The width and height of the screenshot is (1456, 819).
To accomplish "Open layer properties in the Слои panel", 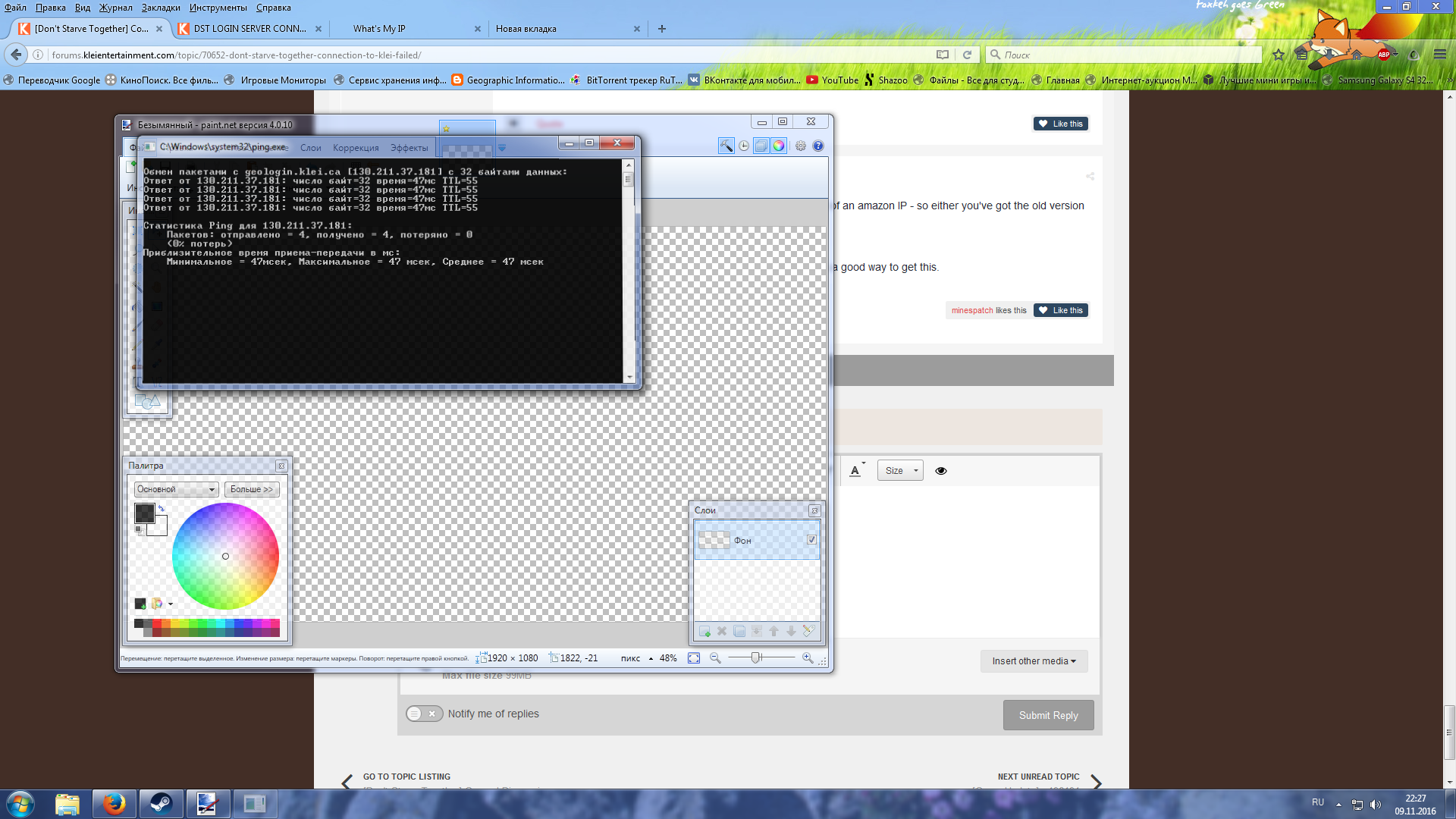I will click(x=808, y=631).
